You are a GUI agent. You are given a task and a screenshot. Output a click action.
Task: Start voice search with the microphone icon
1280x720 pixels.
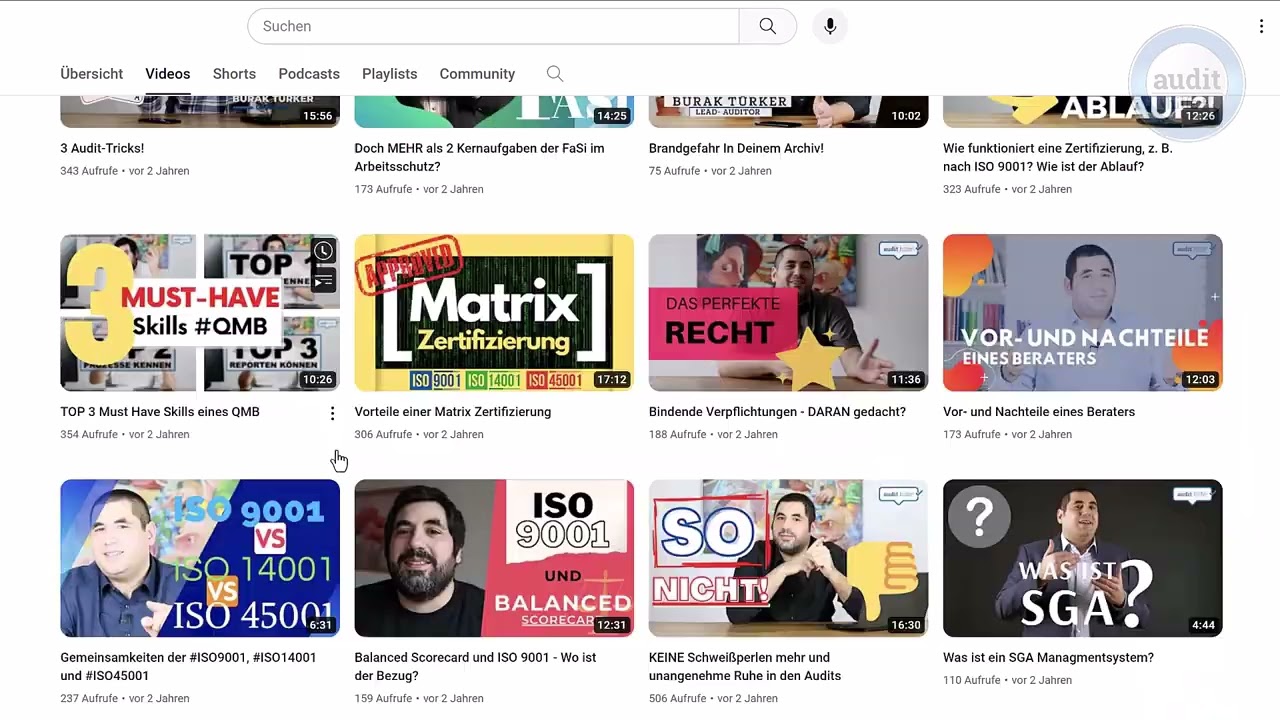coord(830,26)
